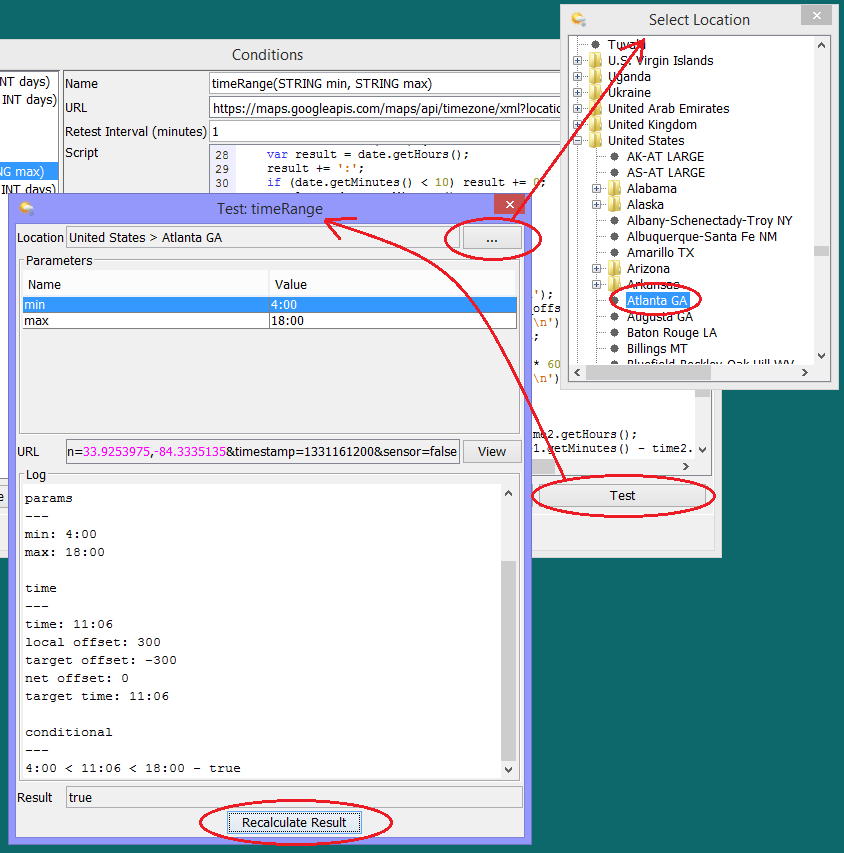Click the View button beside the URL

[492, 452]
